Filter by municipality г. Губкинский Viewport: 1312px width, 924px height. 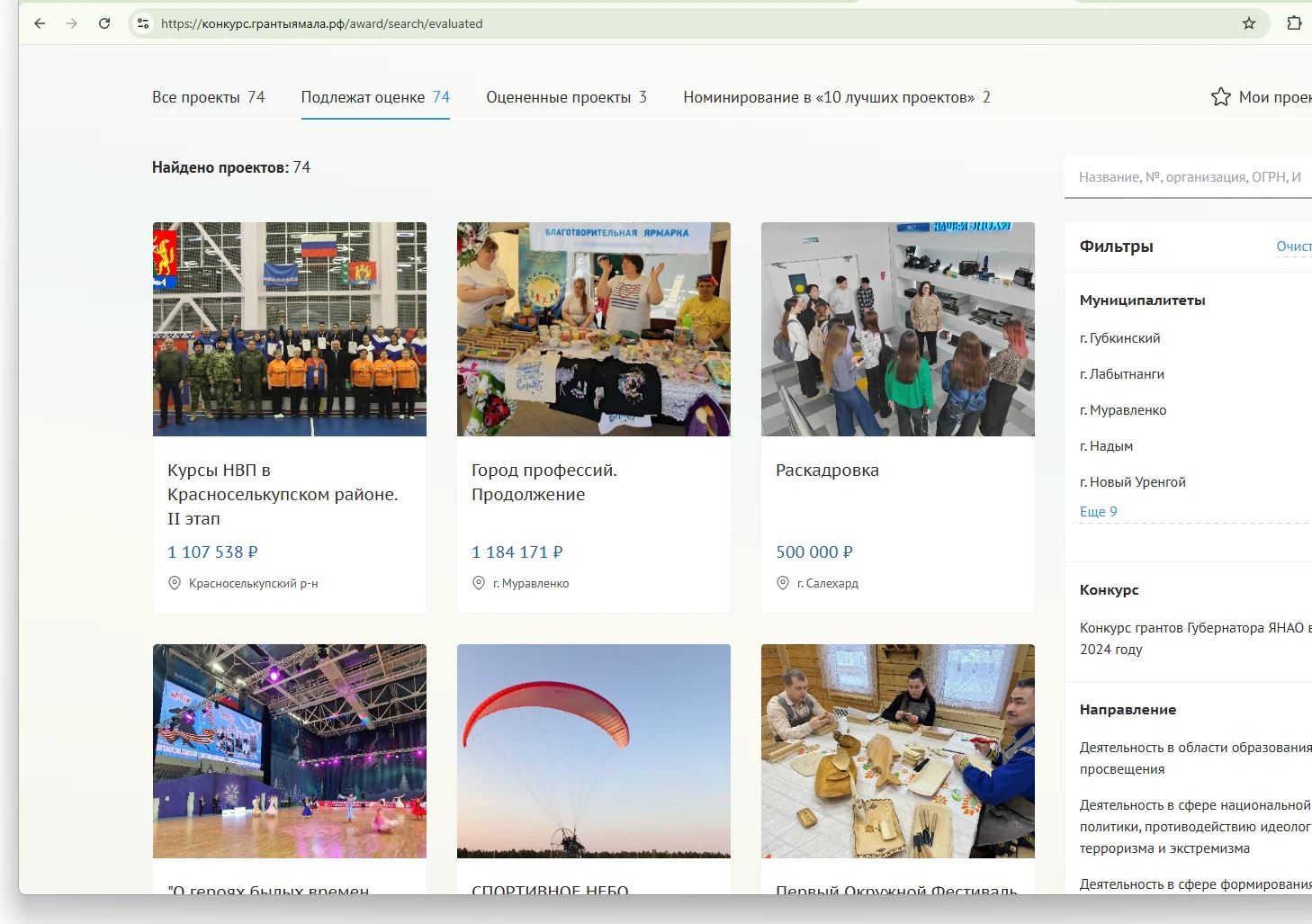(x=1119, y=338)
